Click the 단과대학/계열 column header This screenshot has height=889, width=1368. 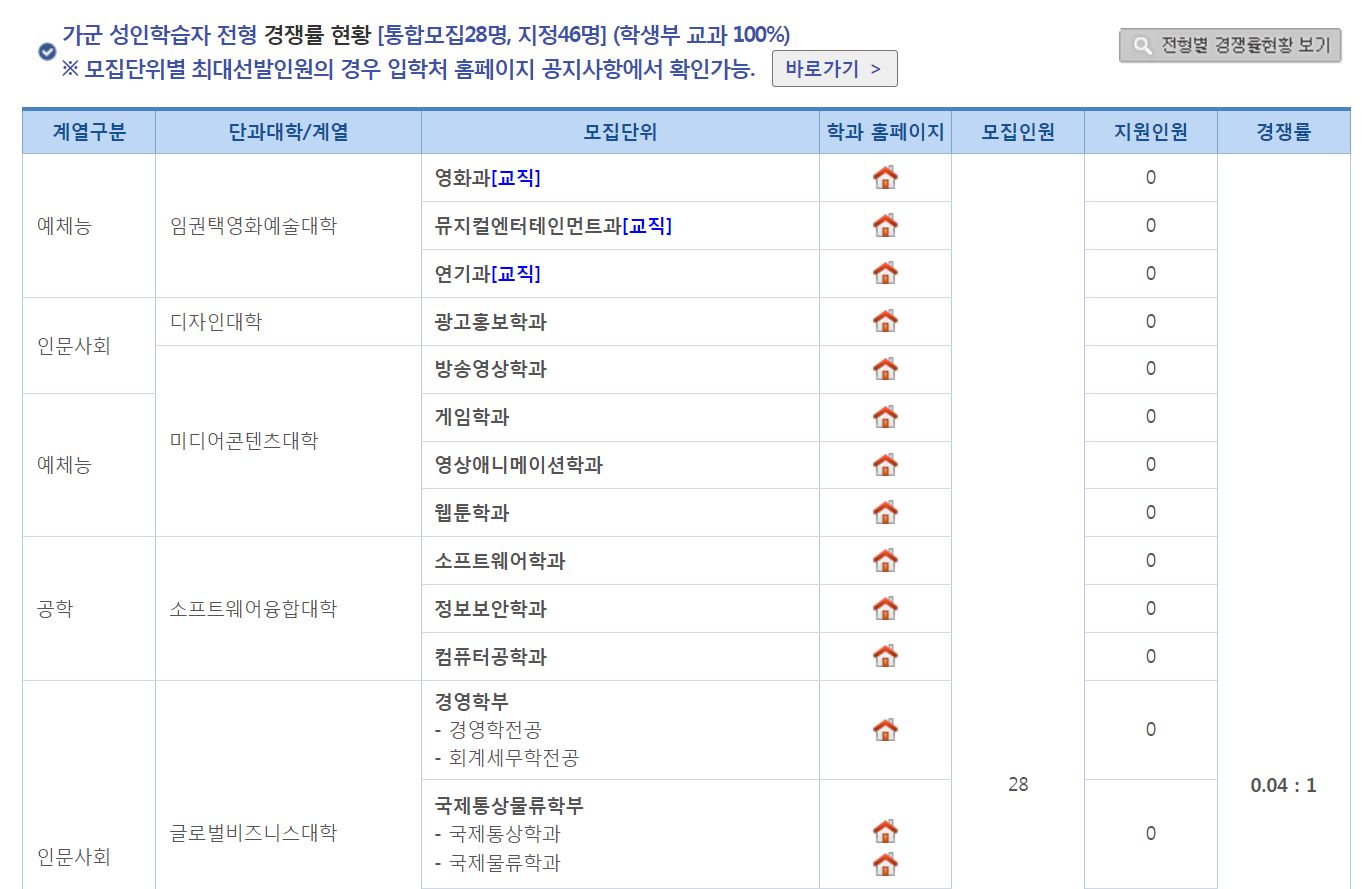click(x=289, y=132)
